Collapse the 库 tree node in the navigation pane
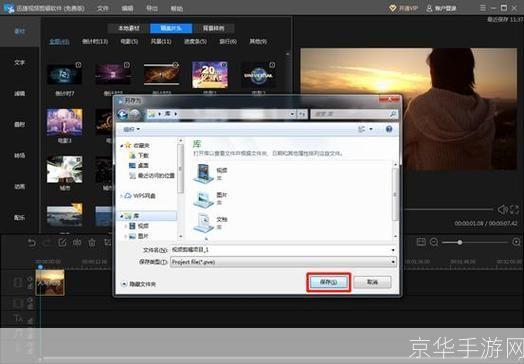The image size is (524, 364). click(122, 216)
